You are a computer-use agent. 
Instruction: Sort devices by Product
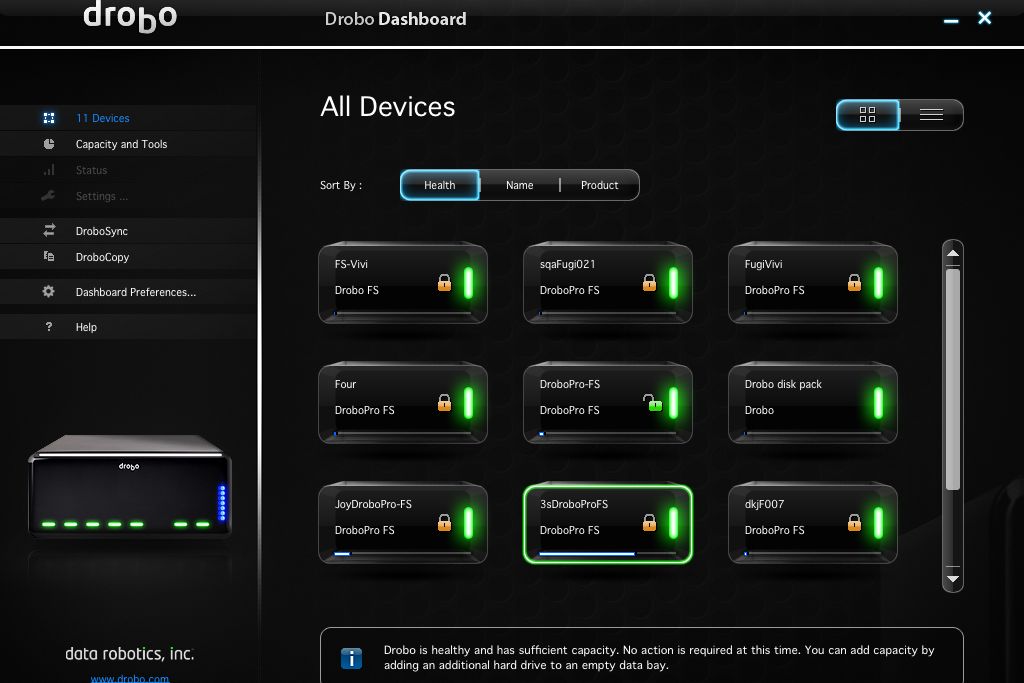600,185
